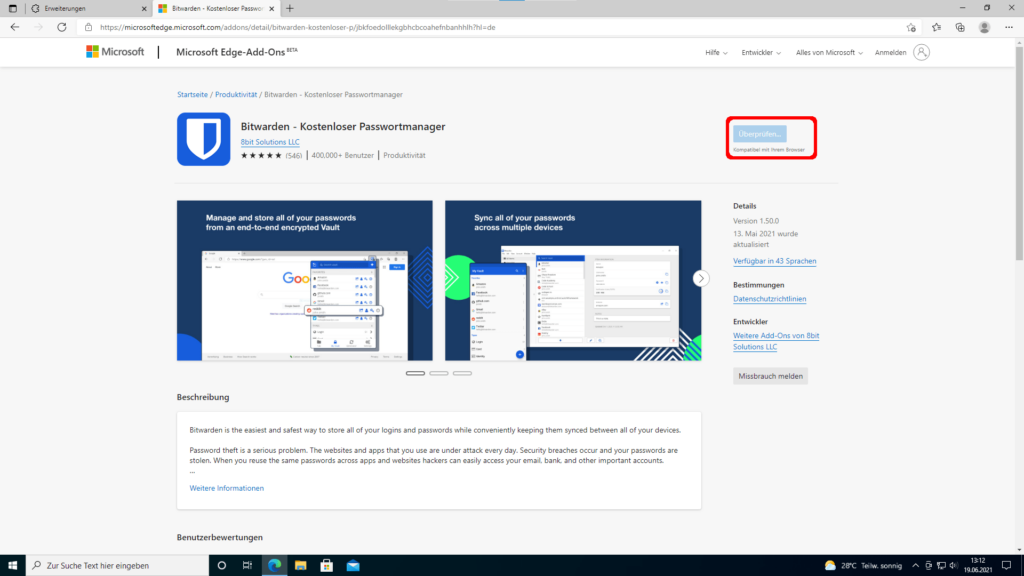Screen dimensions: 1024x576
Task: Open Edge settings and more menu
Action: point(1009,27)
